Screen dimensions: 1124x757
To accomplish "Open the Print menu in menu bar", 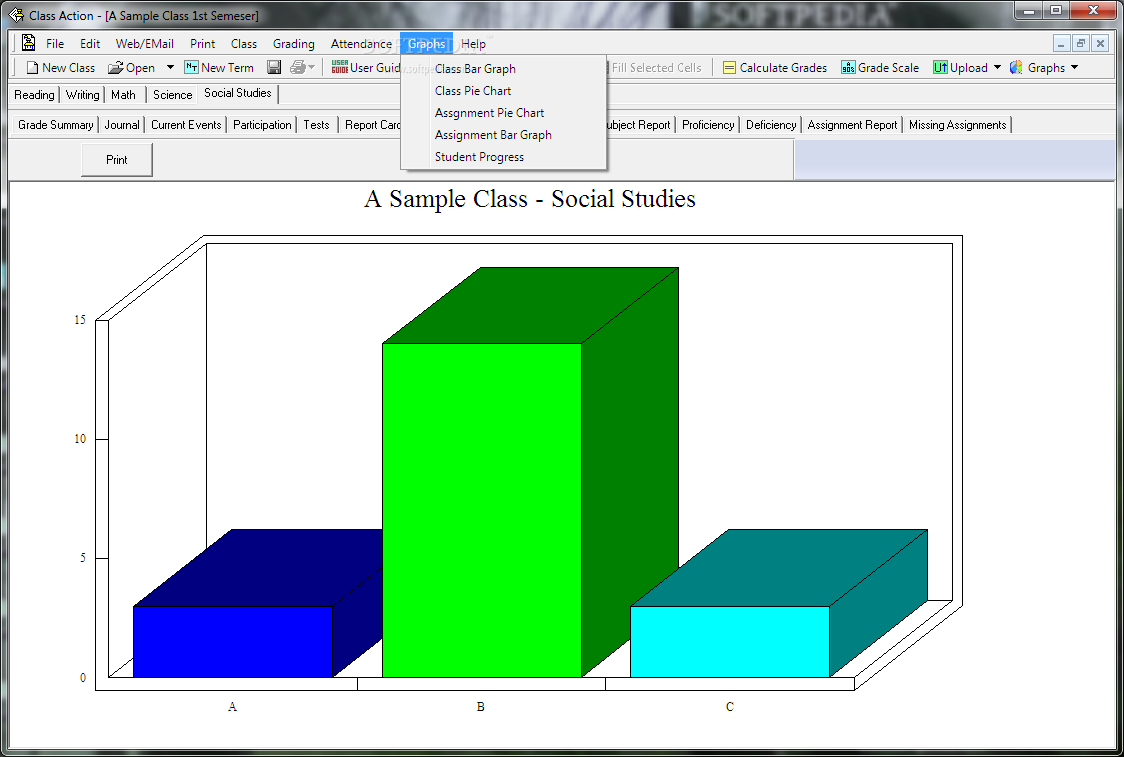I will [202, 44].
